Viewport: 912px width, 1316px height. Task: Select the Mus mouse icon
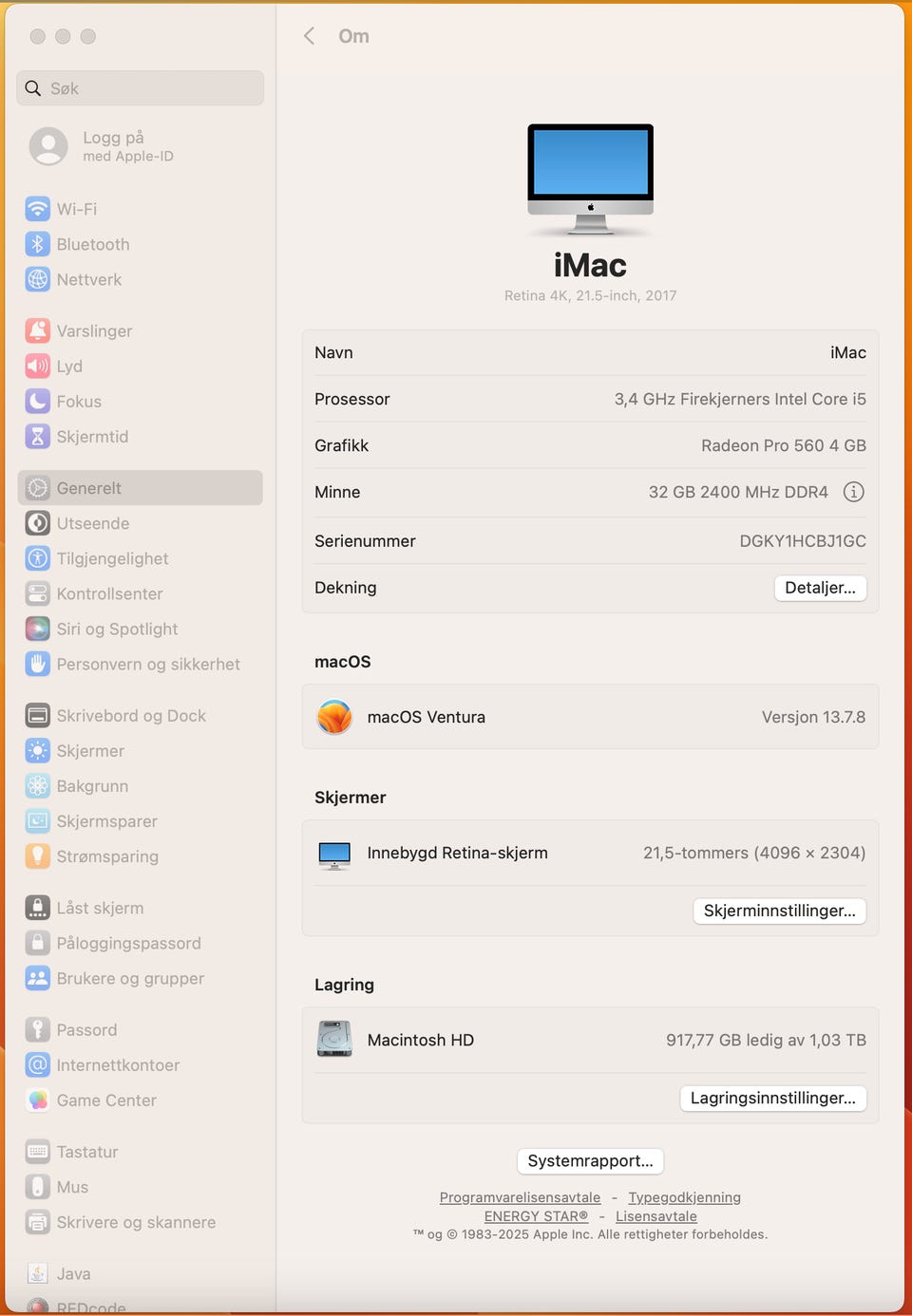(37, 1187)
